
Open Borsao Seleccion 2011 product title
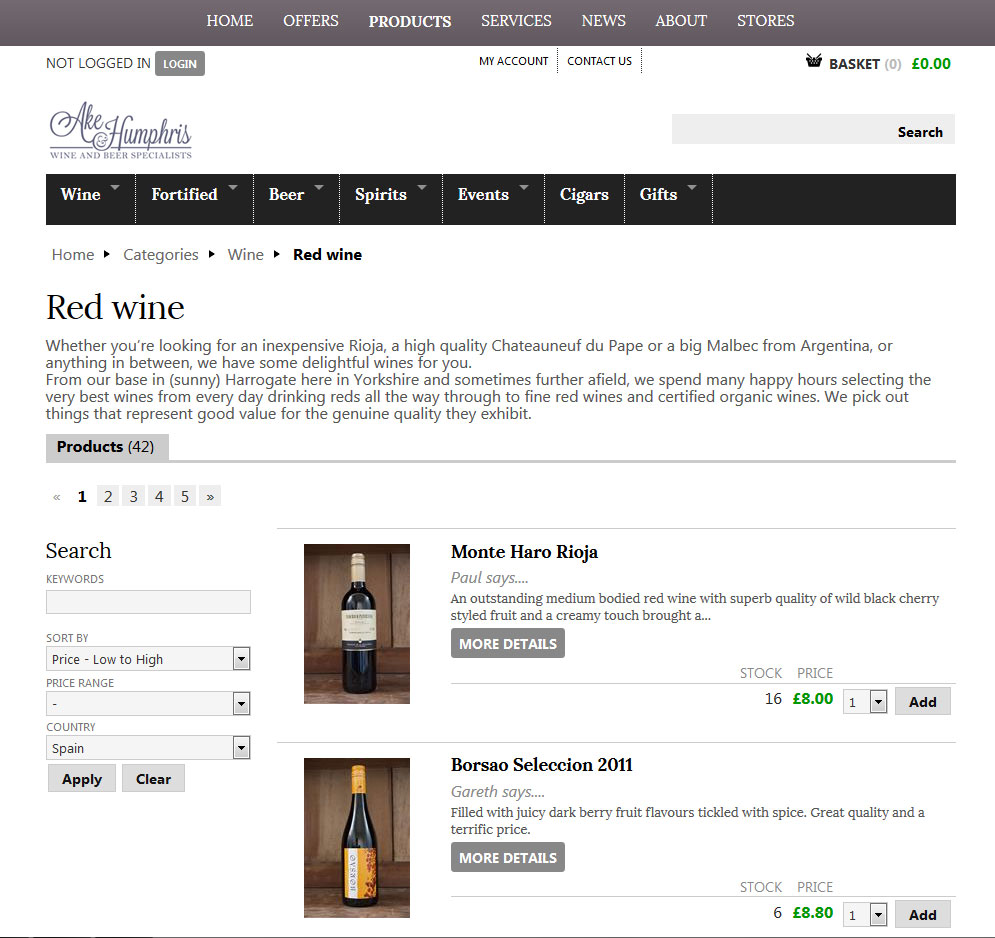click(x=542, y=765)
